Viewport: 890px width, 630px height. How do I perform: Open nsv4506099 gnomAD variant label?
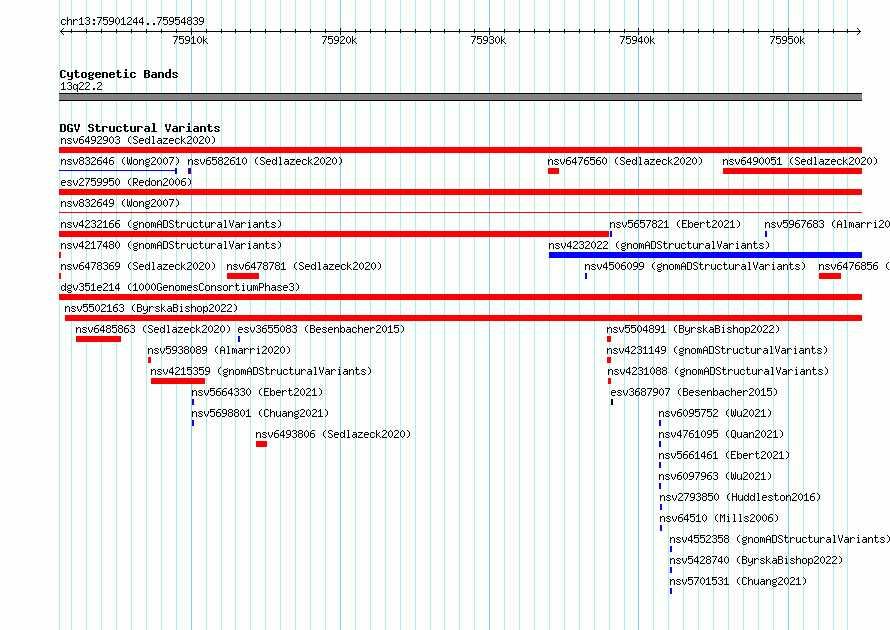[695, 266]
